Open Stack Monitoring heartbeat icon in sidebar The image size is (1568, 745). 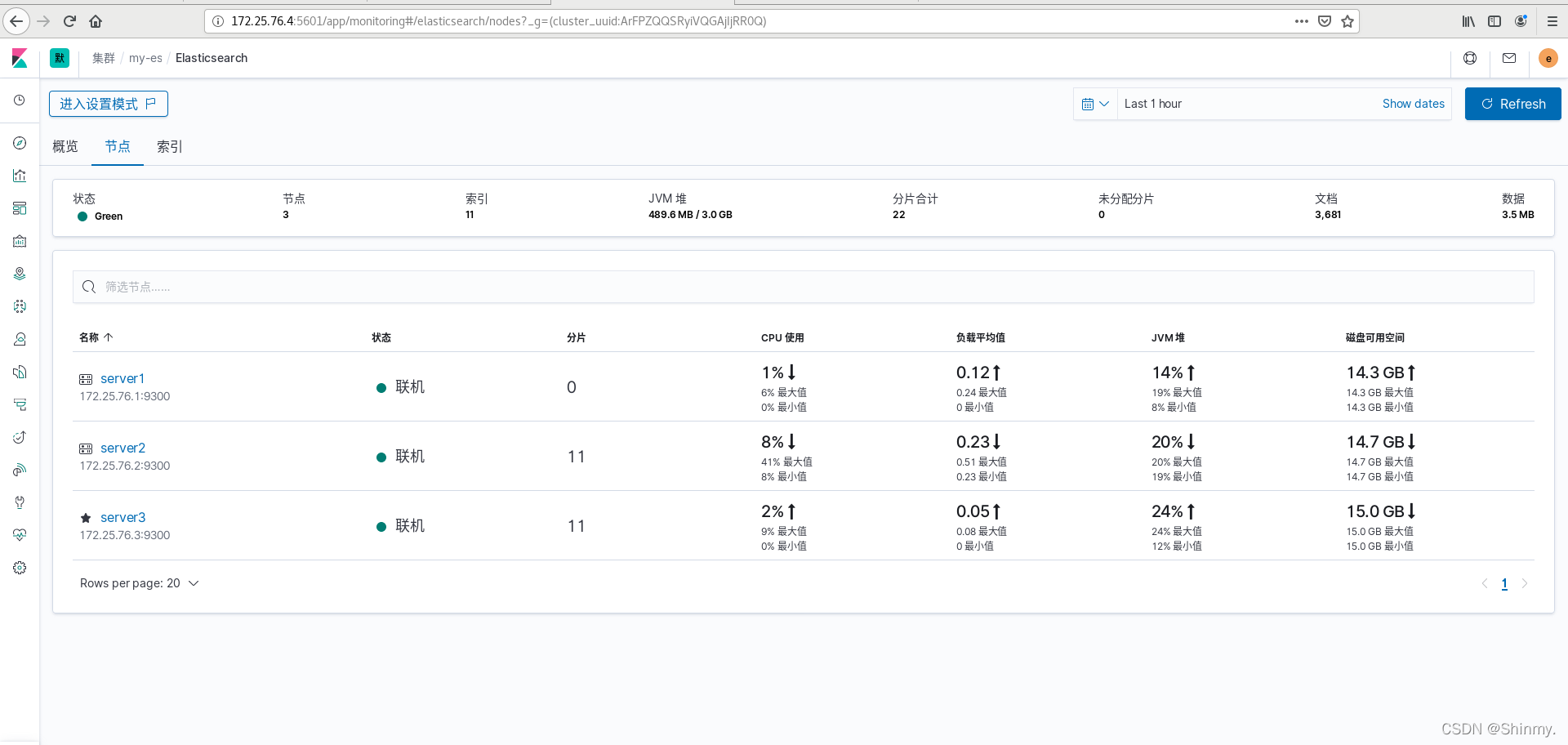(x=20, y=535)
